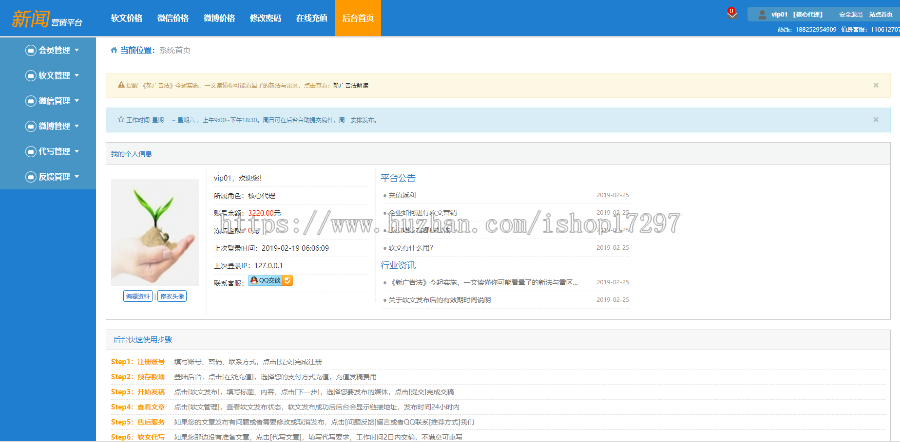
Task: Click last login IP 127.0.0.1
Action: point(269,266)
